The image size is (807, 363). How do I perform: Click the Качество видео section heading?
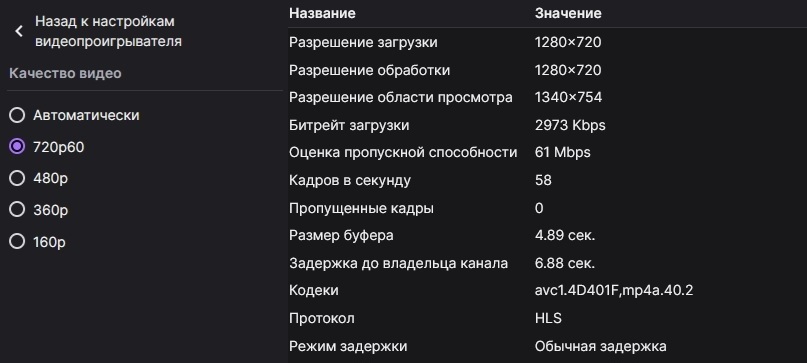pos(65,73)
